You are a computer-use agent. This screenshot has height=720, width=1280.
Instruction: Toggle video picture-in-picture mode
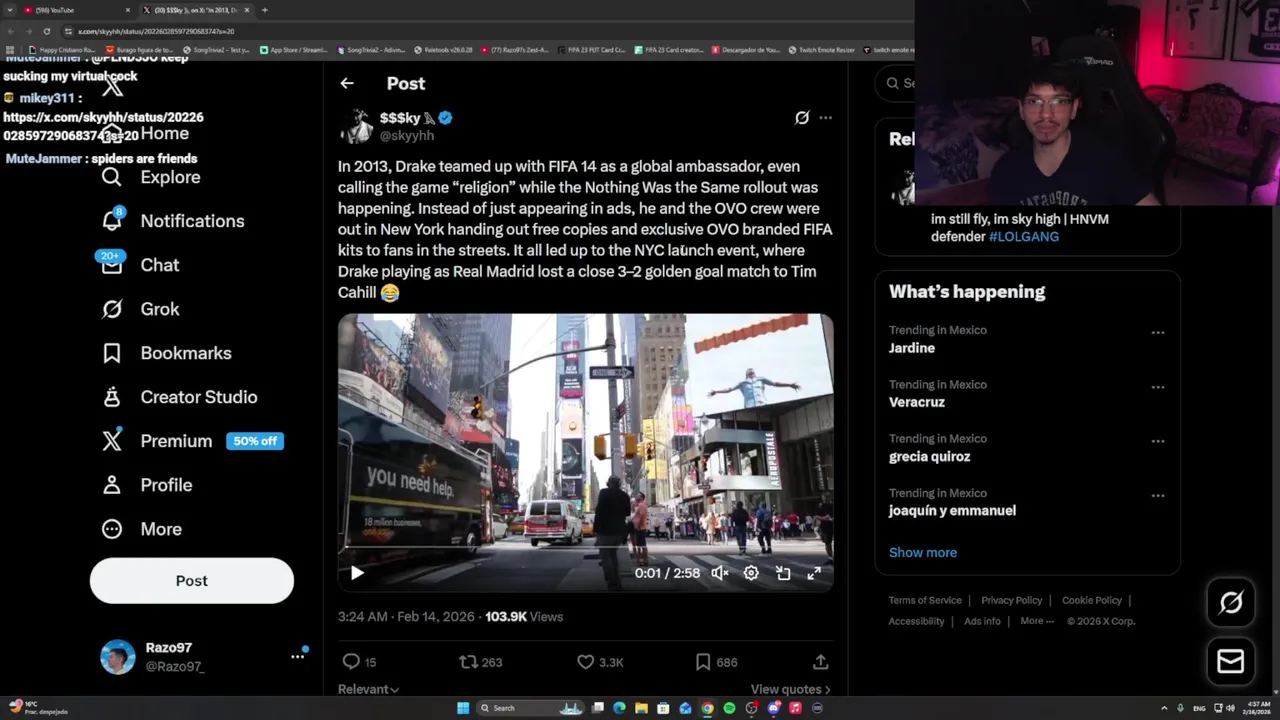[783, 573]
